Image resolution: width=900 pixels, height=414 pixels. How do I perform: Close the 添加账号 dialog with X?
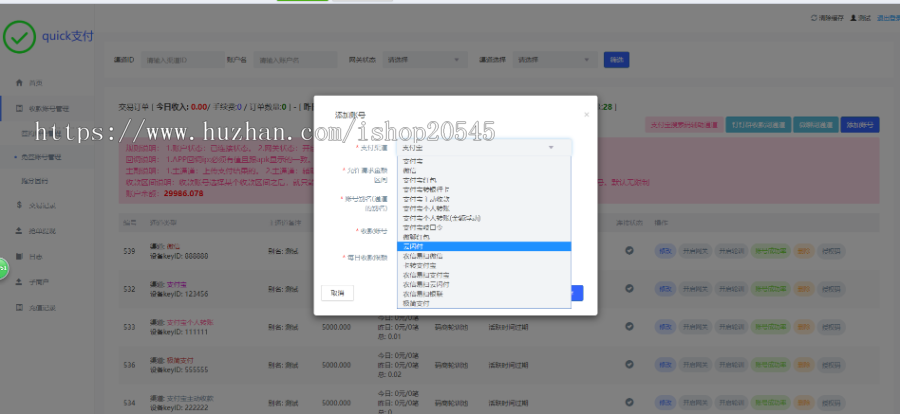tap(586, 115)
